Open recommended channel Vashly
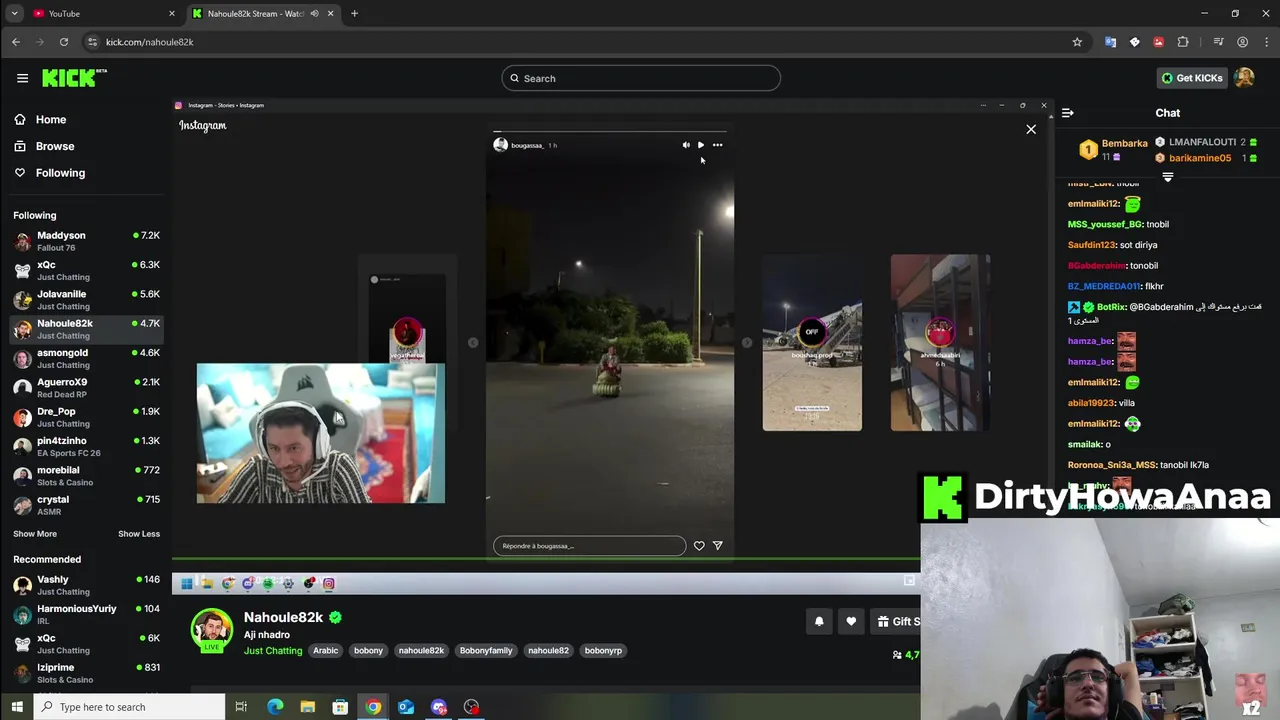This screenshot has height=720, width=1280. [x=87, y=585]
